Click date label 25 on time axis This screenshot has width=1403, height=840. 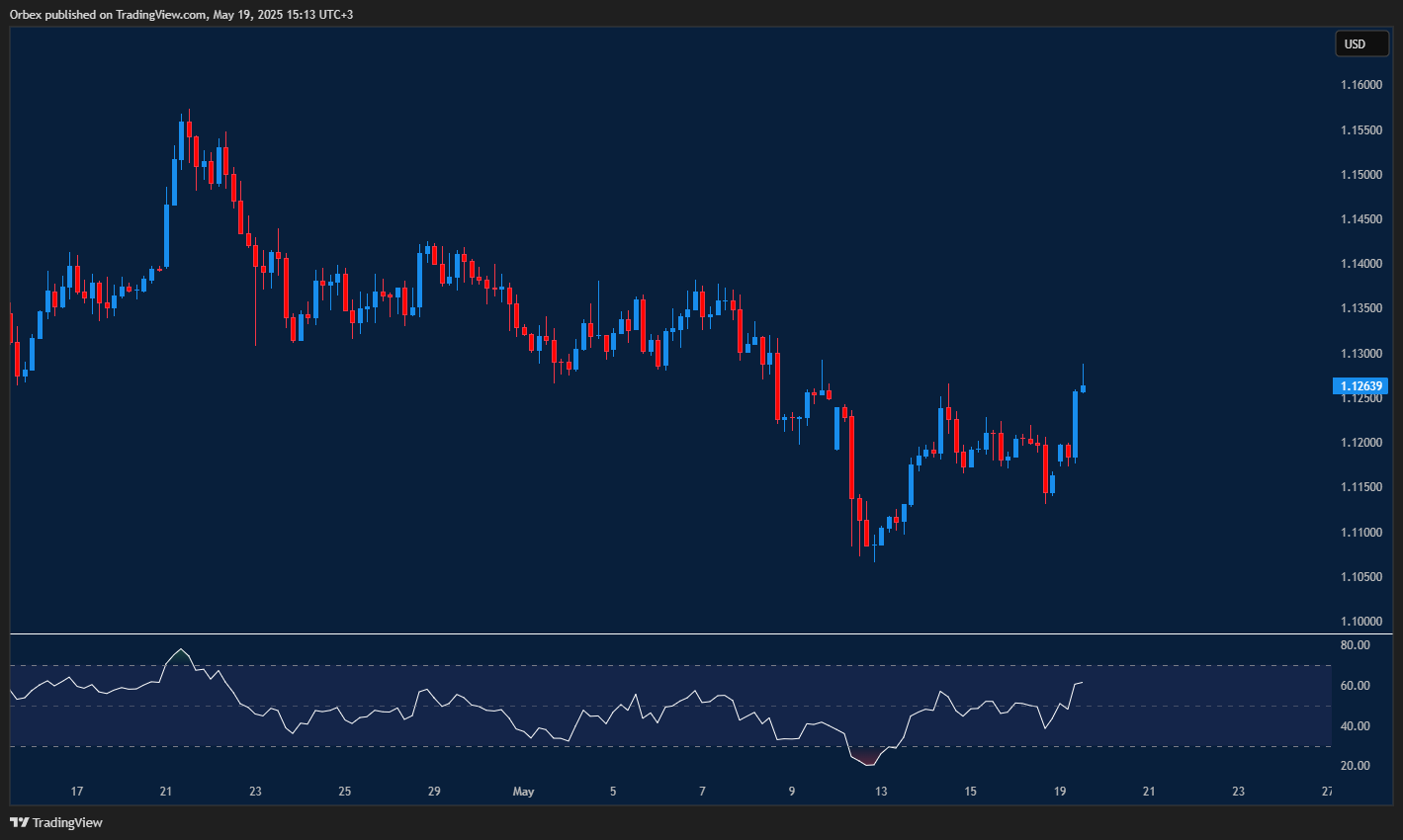tap(345, 792)
